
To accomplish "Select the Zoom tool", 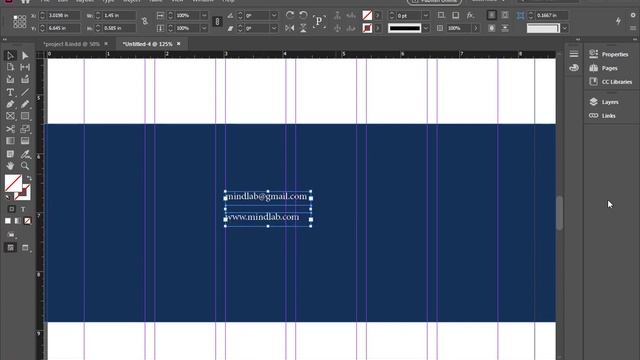I will click(25, 166).
